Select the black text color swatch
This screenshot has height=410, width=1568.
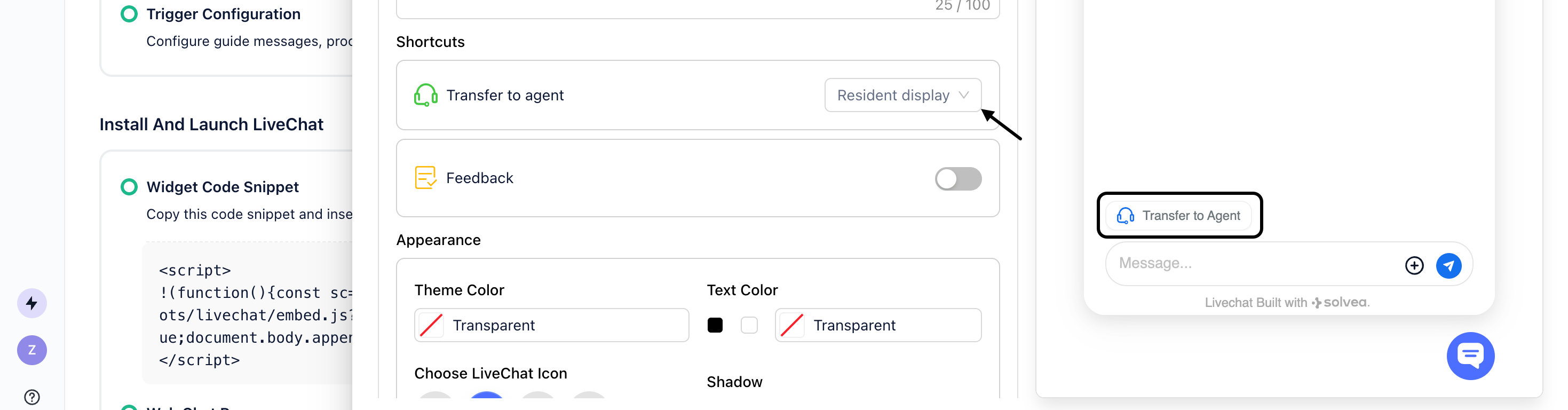coord(715,325)
